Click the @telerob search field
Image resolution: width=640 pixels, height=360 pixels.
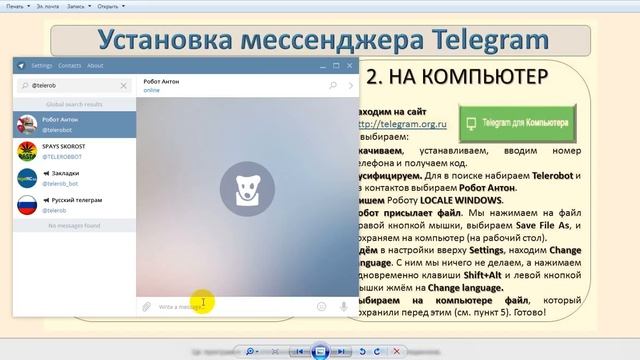coord(74,86)
